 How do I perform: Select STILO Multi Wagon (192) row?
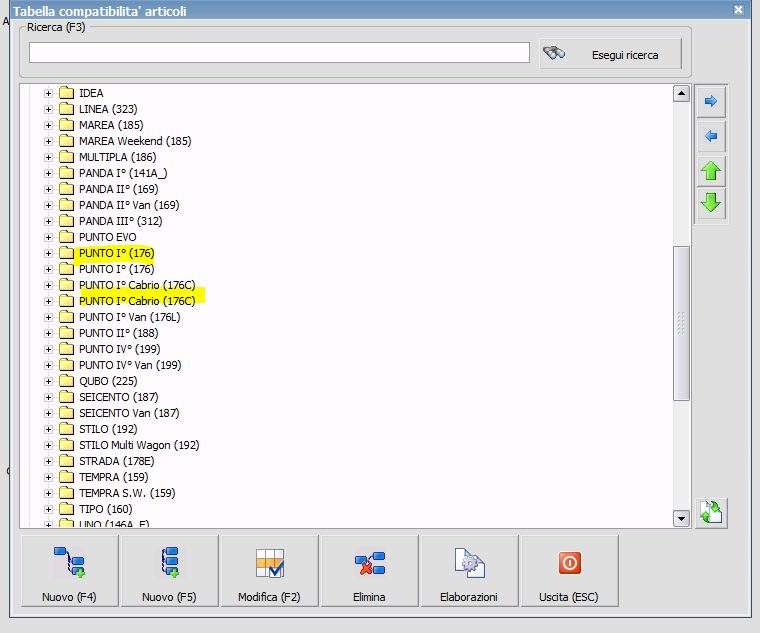(x=139, y=445)
